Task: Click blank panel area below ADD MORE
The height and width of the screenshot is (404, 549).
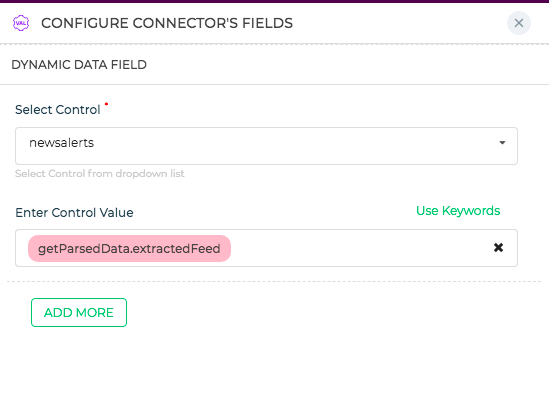Action: (x=274, y=366)
